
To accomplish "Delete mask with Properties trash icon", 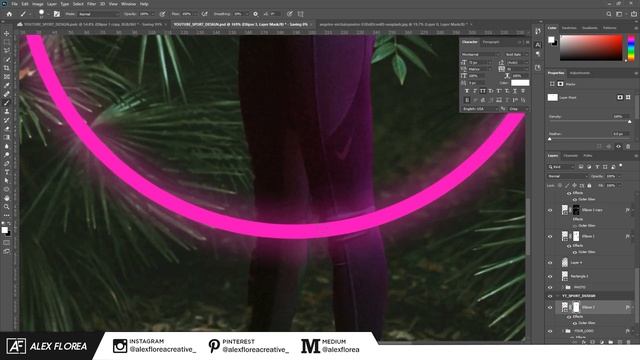I will pos(628,146).
